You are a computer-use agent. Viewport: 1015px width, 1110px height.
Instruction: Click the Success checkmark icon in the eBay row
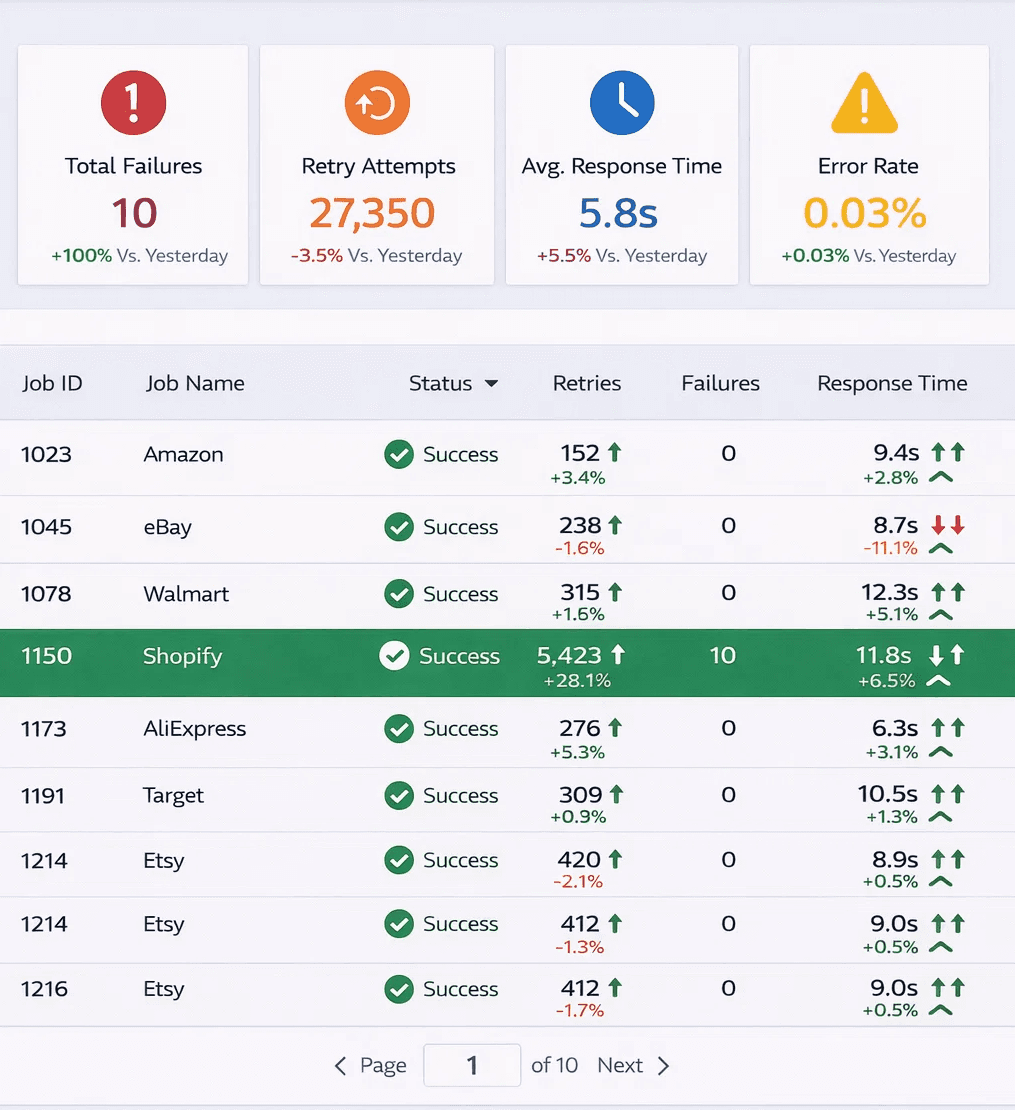(x=399, y=527)
